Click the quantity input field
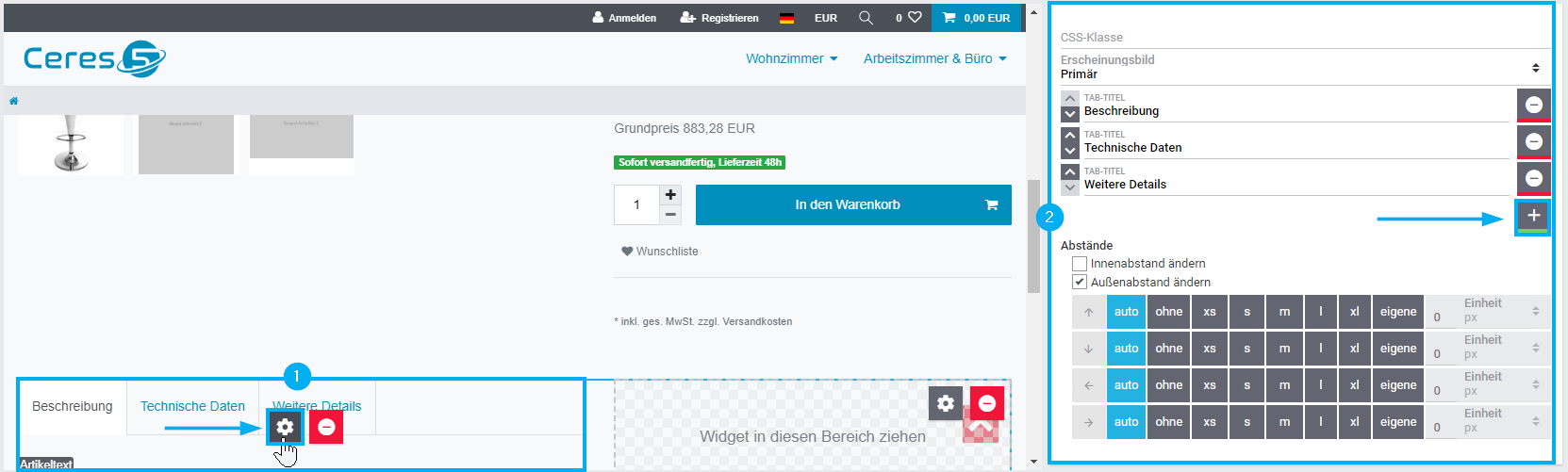 [x=636, y=204]
